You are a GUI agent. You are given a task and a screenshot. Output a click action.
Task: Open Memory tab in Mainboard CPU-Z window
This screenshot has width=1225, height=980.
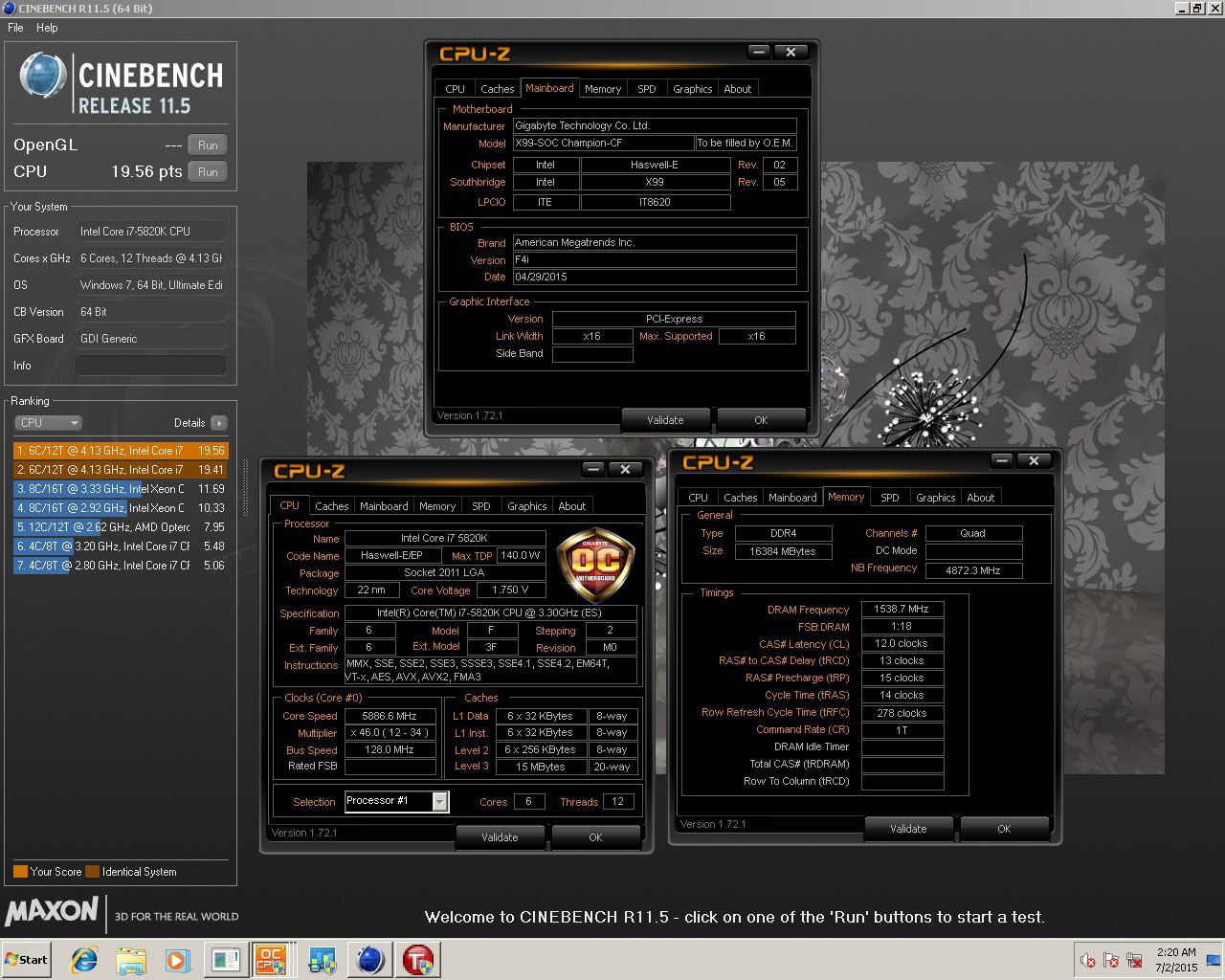[603, 89]
